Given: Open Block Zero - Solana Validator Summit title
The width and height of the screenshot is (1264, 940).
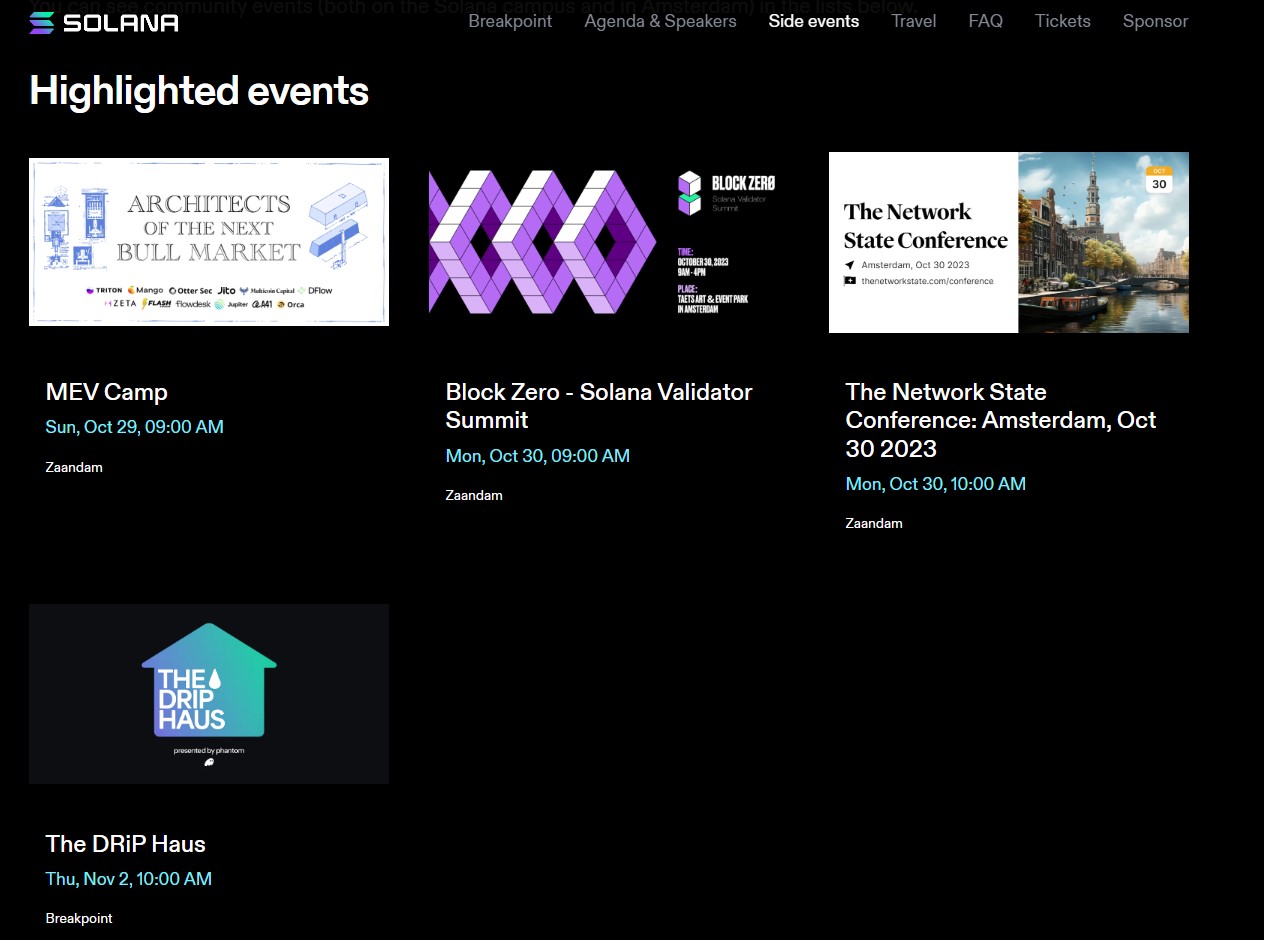Looking at the screenshot, I should [x=598, y=405].
